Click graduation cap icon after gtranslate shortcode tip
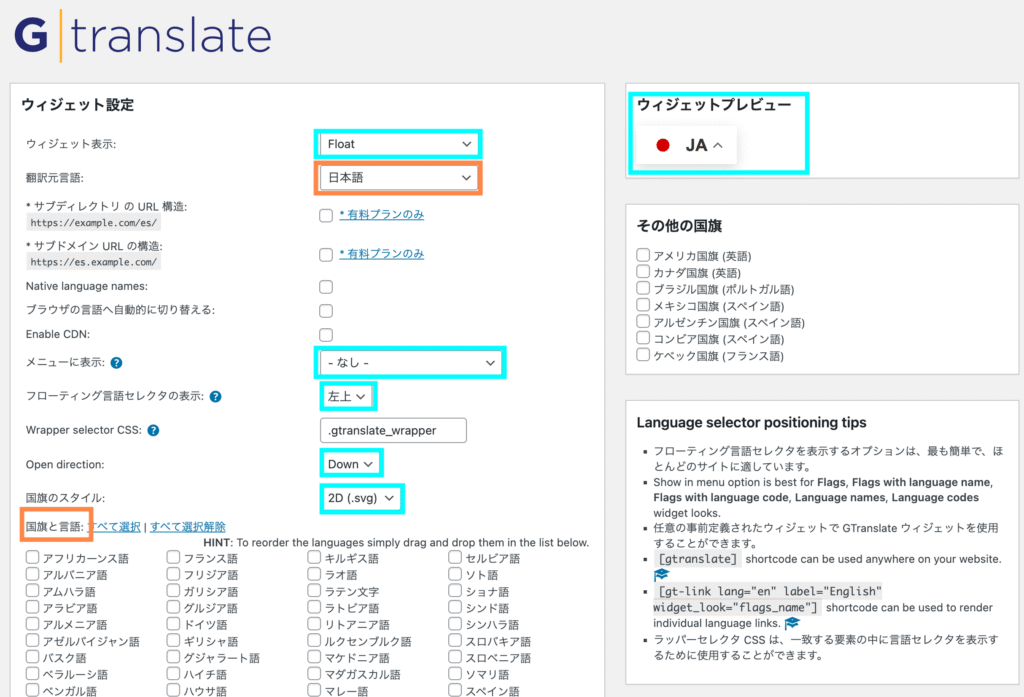Viewport: 1024px width, 697px height. [661, 576]
